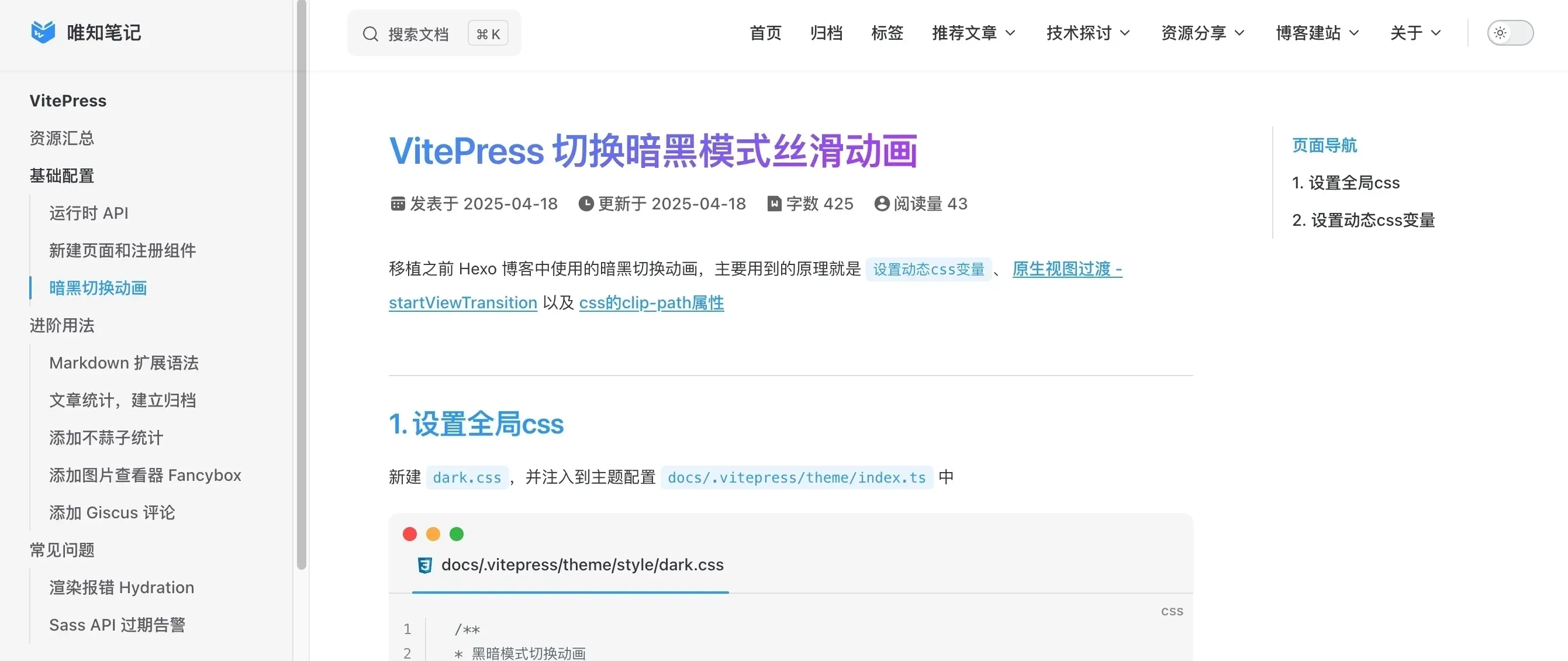Open Markdown 扩展语法 sidebar page
This screenshot has height=661, width=1568.
[x=124, y=363]
